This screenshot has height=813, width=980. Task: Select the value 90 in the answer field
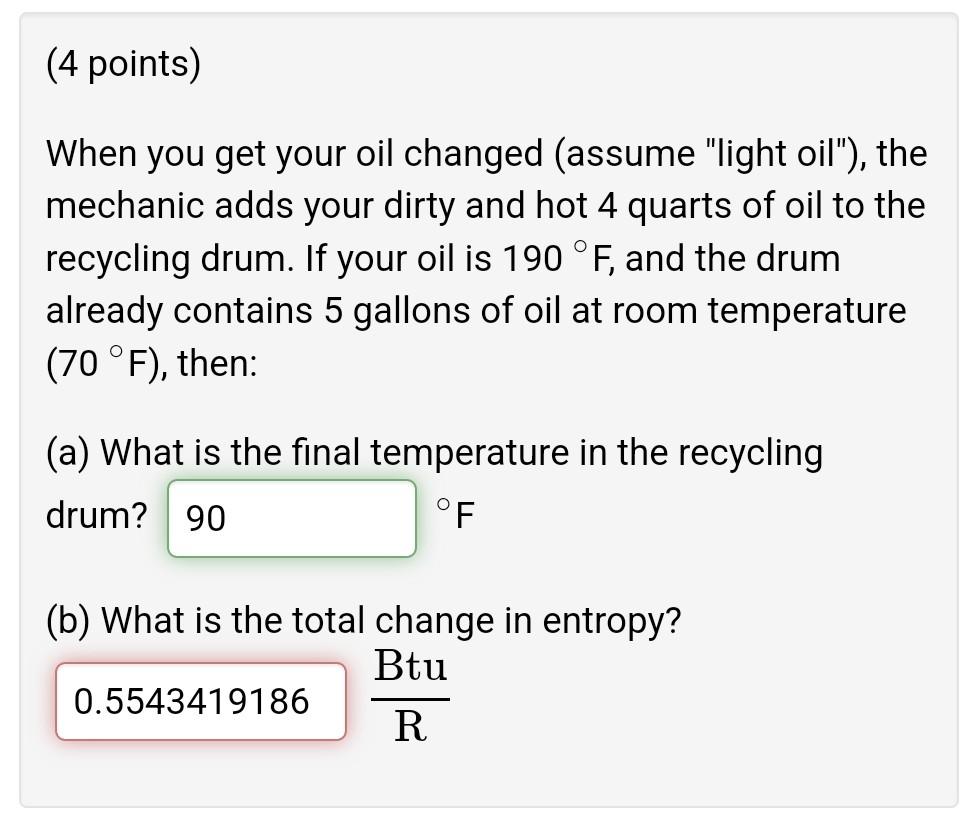[x=205, y=517]
